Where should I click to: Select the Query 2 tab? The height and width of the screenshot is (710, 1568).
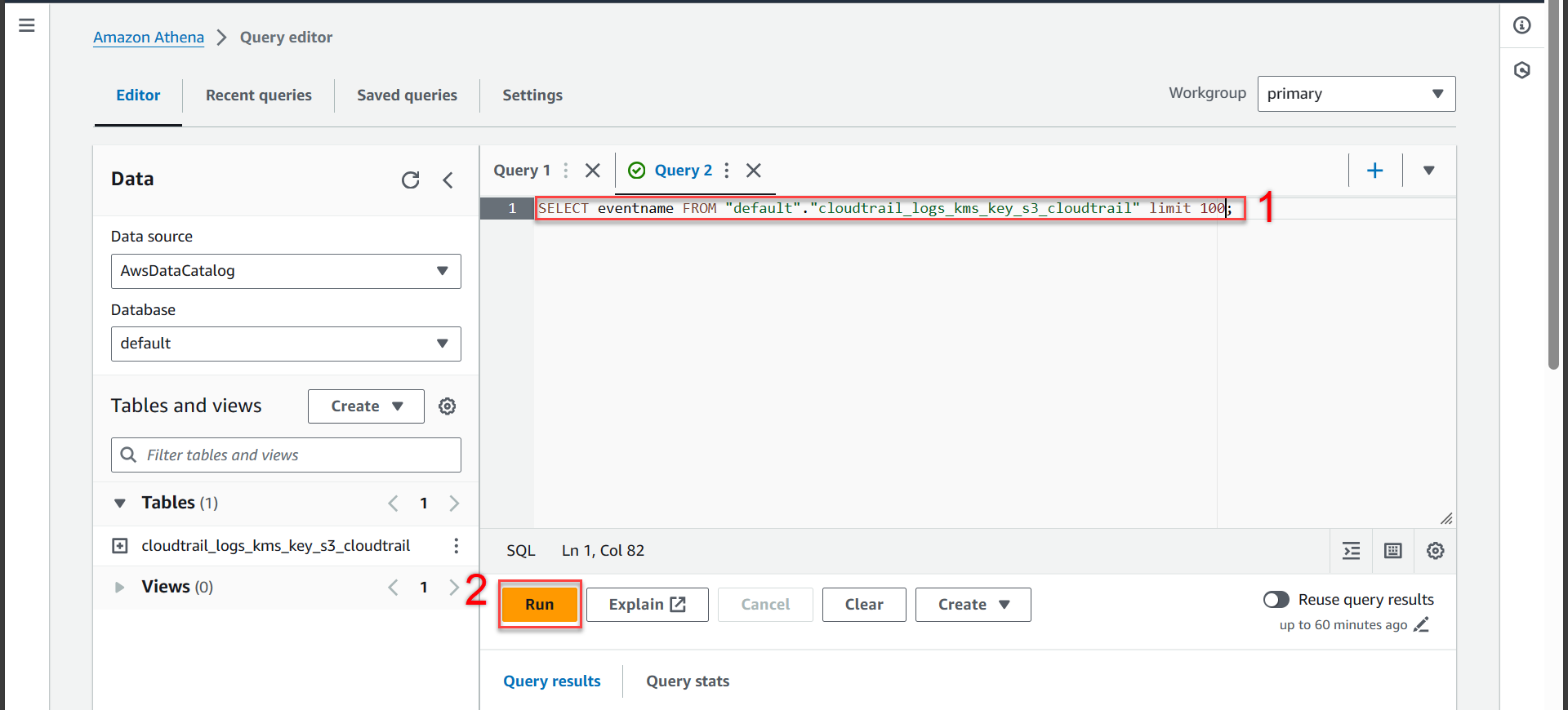(684, 171)
